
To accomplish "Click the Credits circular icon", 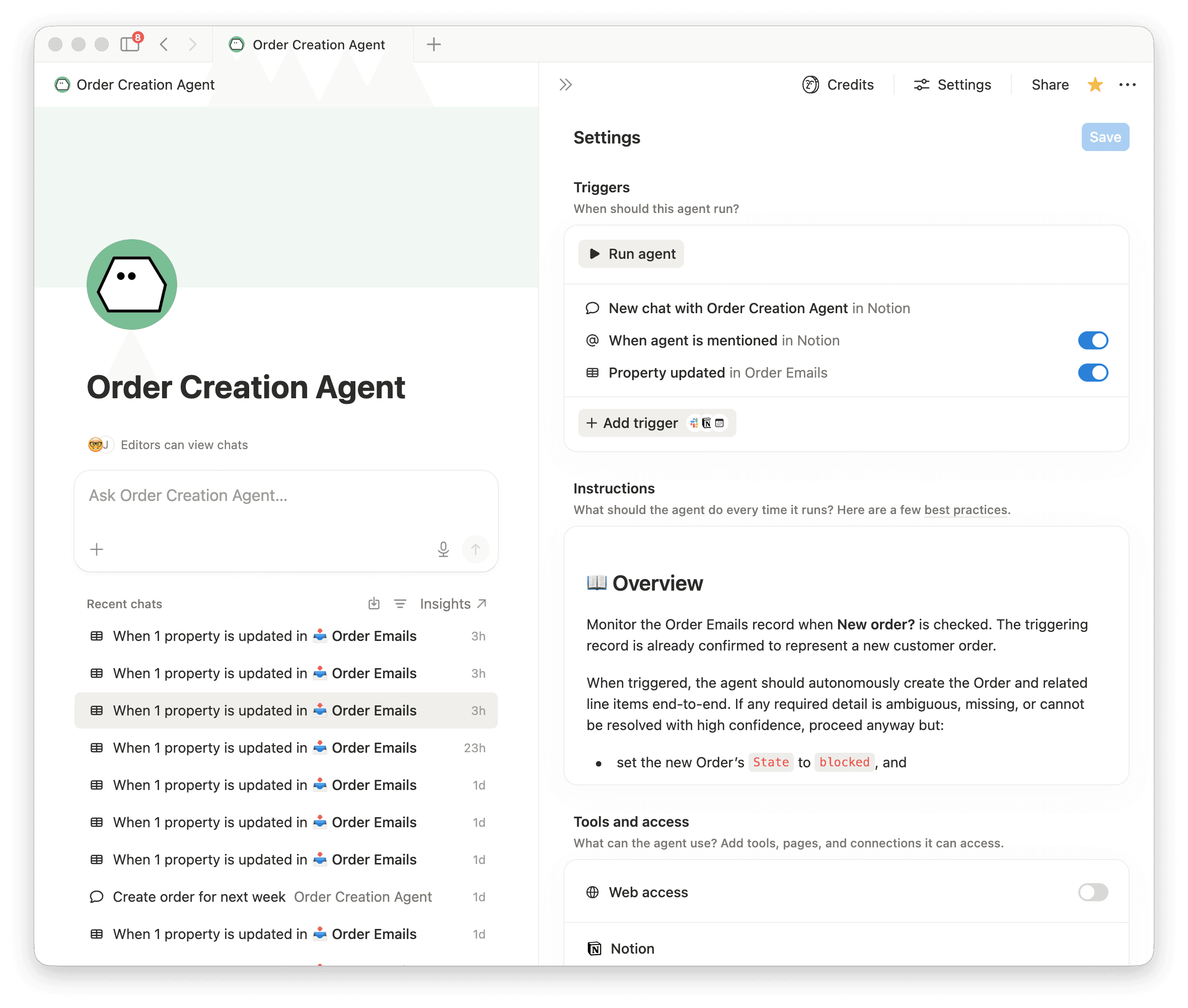I will [810, 85].
